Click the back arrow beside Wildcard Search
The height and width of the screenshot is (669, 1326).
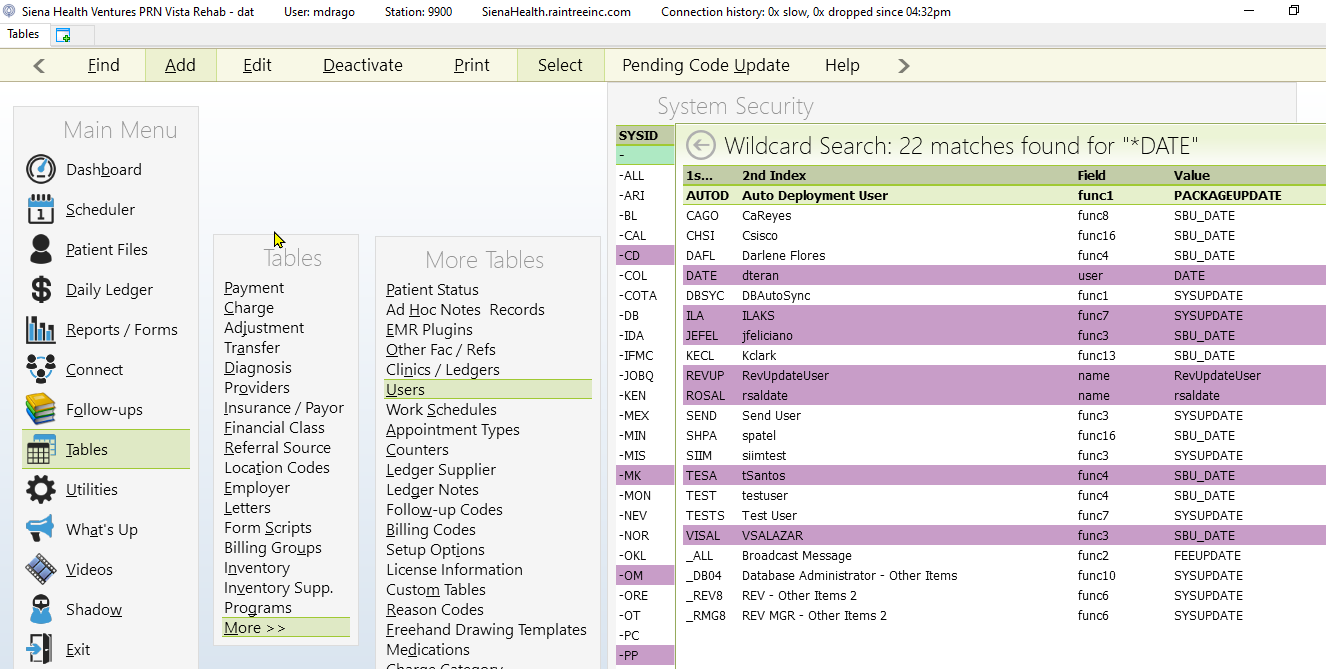700,145
